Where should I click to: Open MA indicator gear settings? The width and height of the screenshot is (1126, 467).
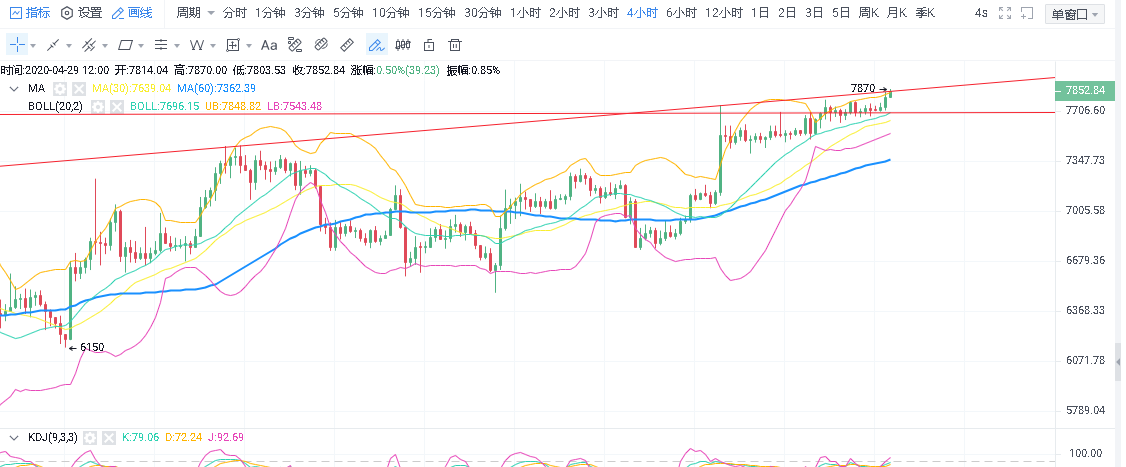coord(60,88)
